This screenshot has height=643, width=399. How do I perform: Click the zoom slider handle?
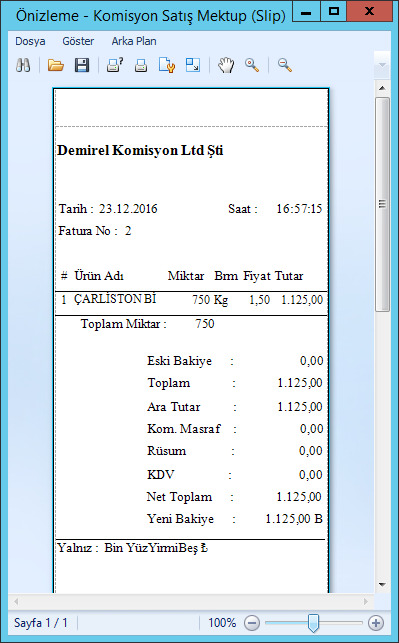[313, 623]
